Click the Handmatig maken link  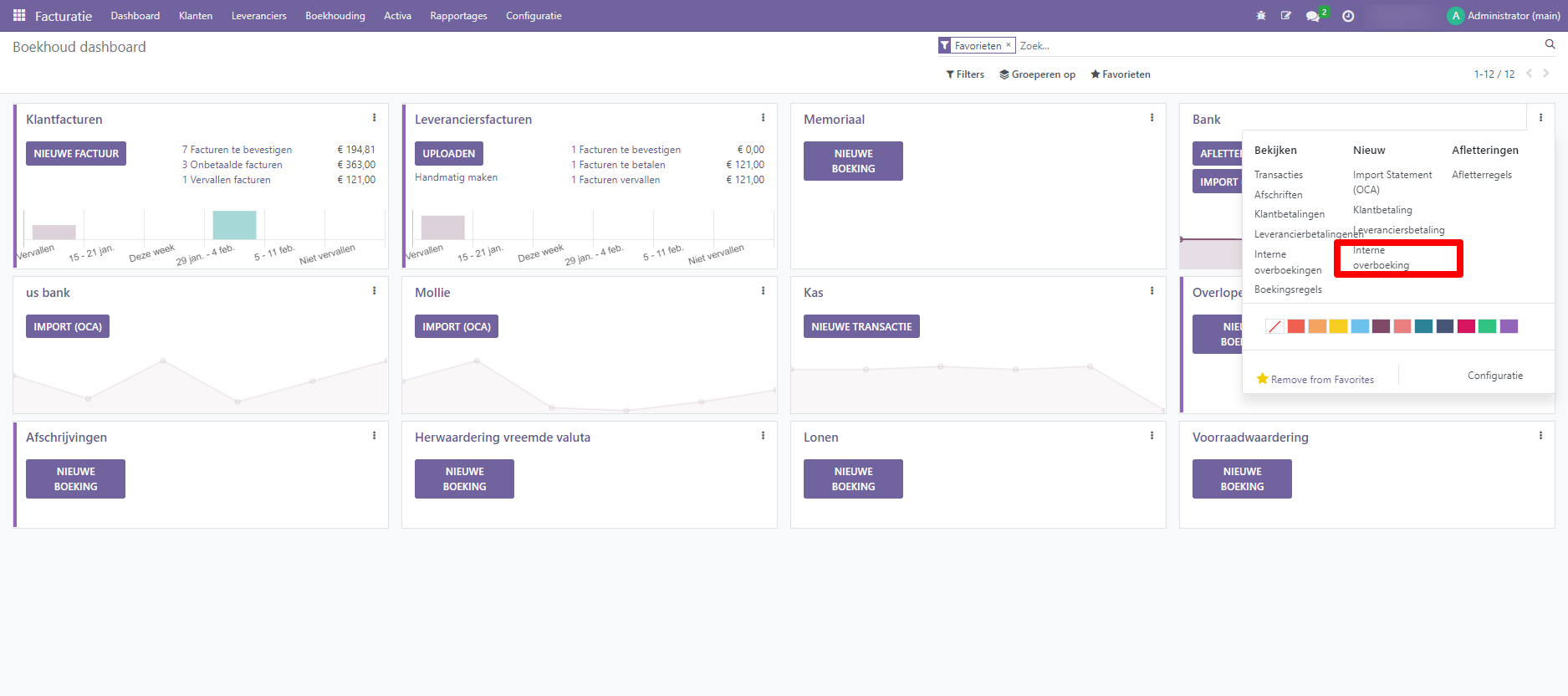(x=456, y=177)
